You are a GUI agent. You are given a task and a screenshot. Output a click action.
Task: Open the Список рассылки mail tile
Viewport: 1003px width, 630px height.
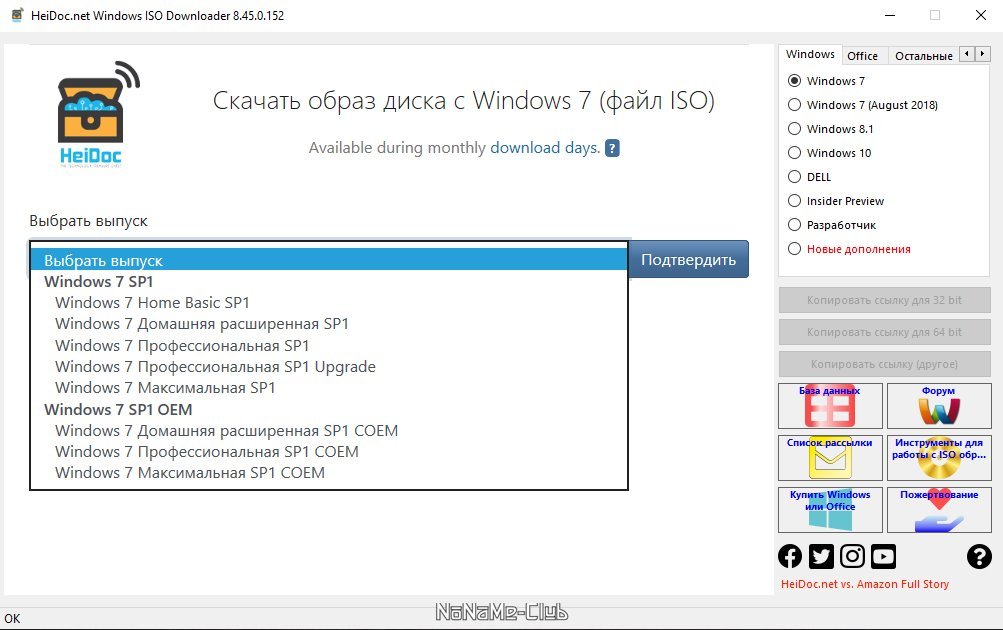(830, 458)
